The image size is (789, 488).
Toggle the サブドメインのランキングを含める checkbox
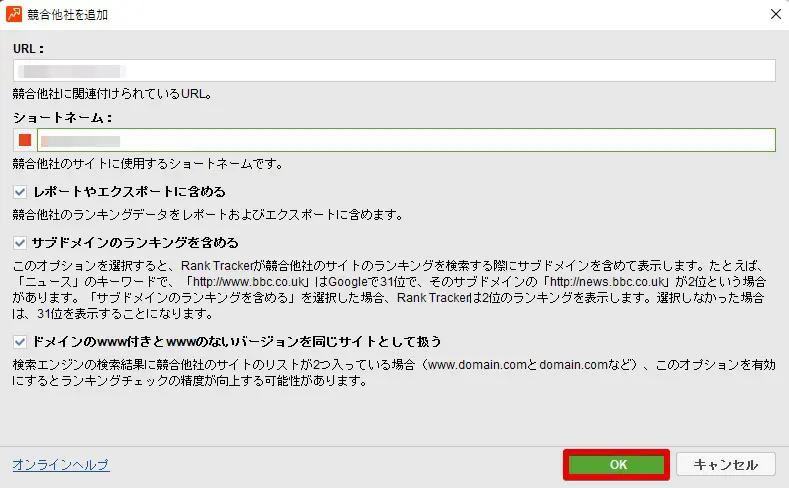click(x=20, y=243)
